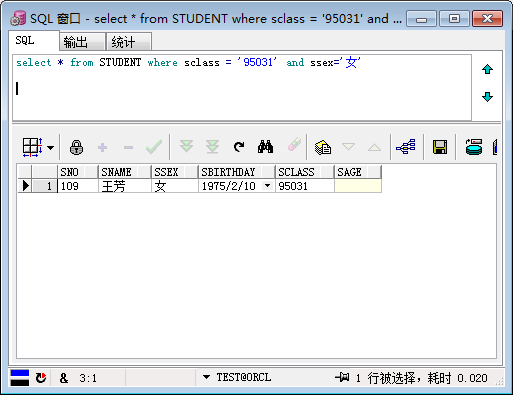Click the SBIRTHDAY column header

(x=237, y=172)
